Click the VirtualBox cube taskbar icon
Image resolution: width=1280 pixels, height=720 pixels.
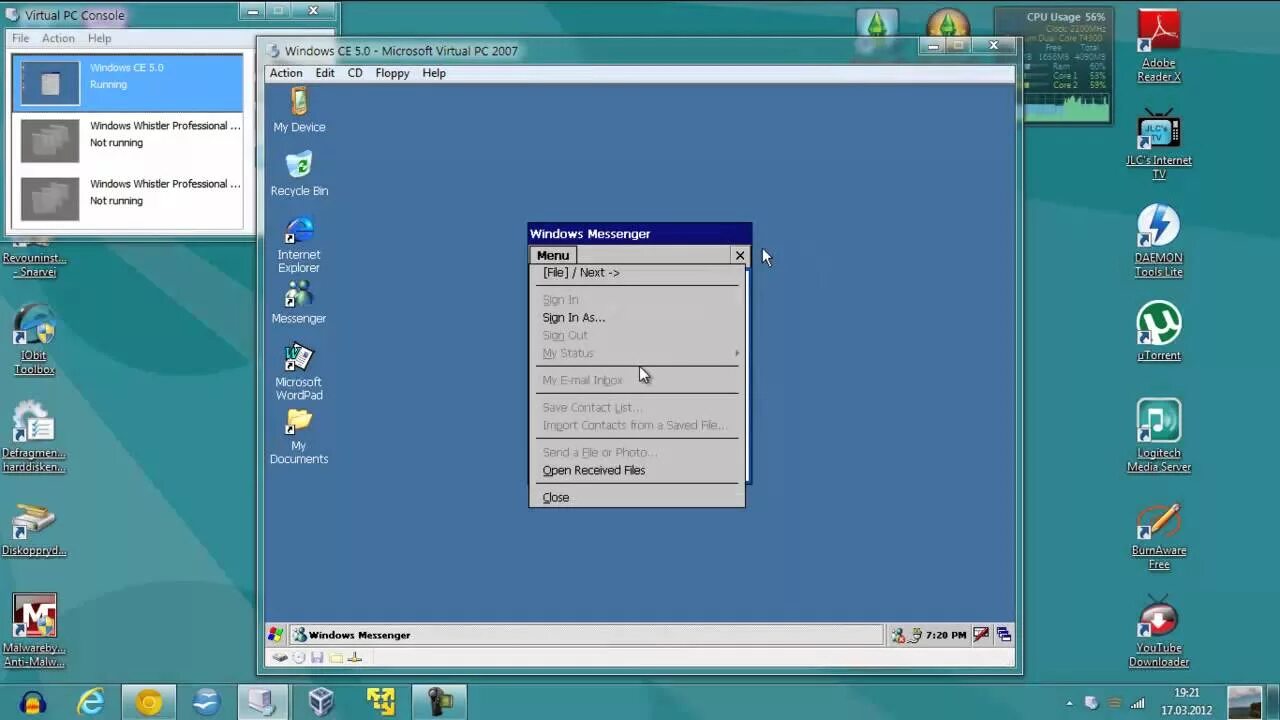click(321, 702)
